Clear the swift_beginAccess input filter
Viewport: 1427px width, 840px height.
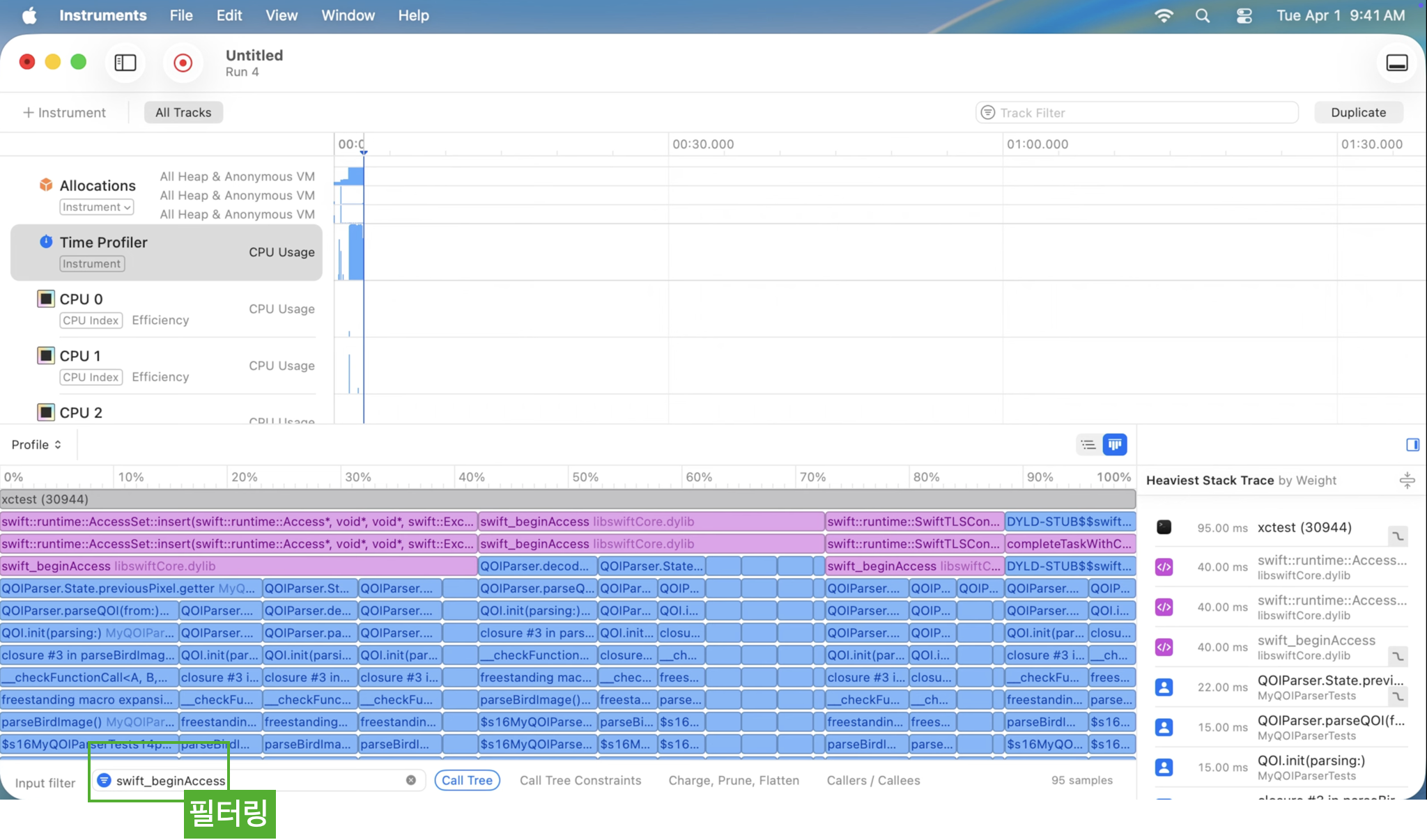[411, 780]
